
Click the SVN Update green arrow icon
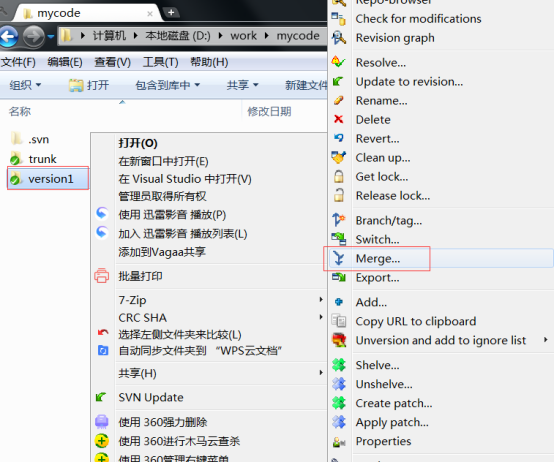101,397
